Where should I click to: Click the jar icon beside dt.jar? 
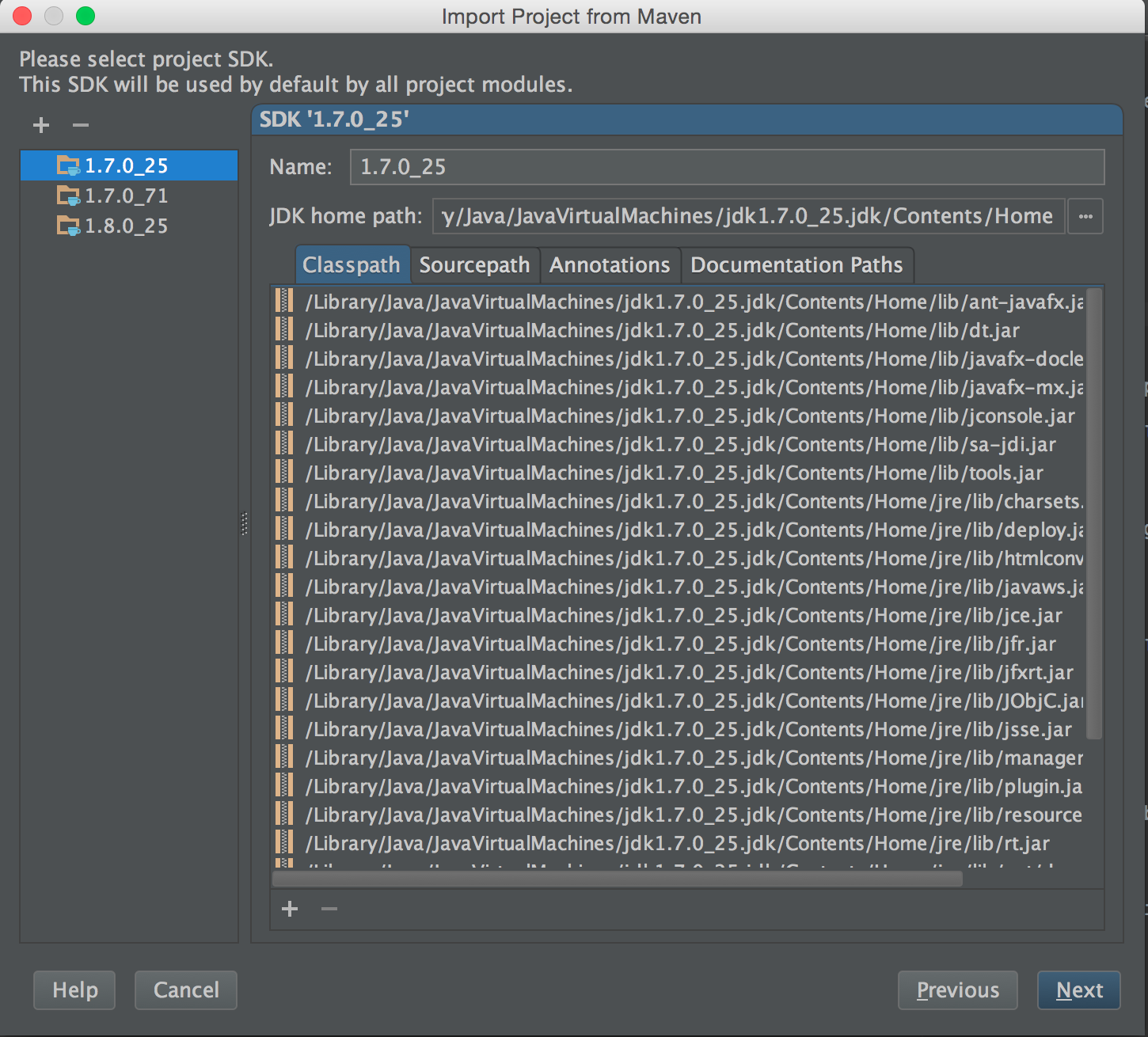[x=283, y=330]
